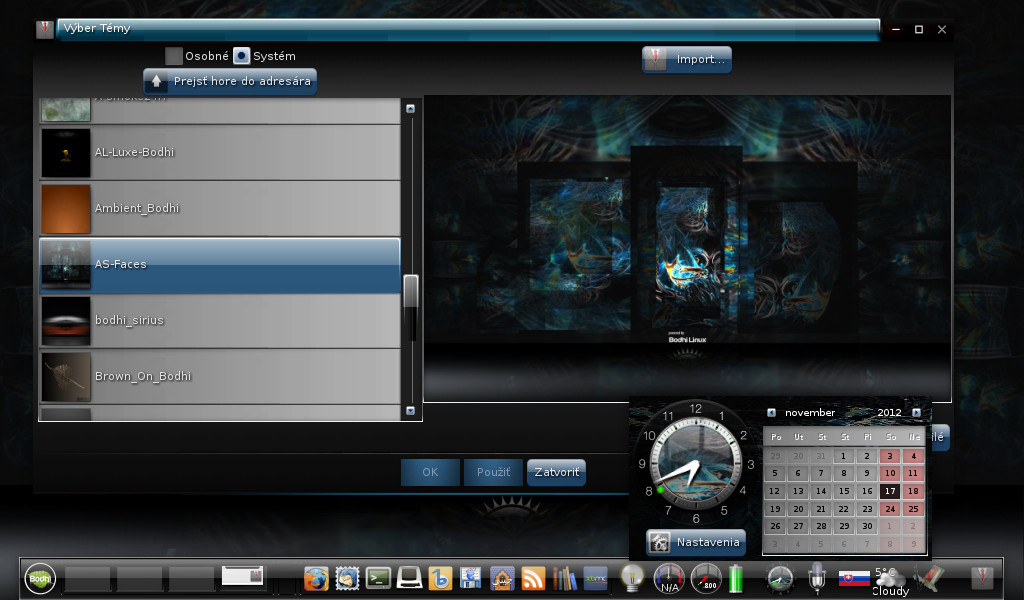The image size is (1024, 600).
Task: Click the small clock gadget on shelf
Action: pos(780,578)
